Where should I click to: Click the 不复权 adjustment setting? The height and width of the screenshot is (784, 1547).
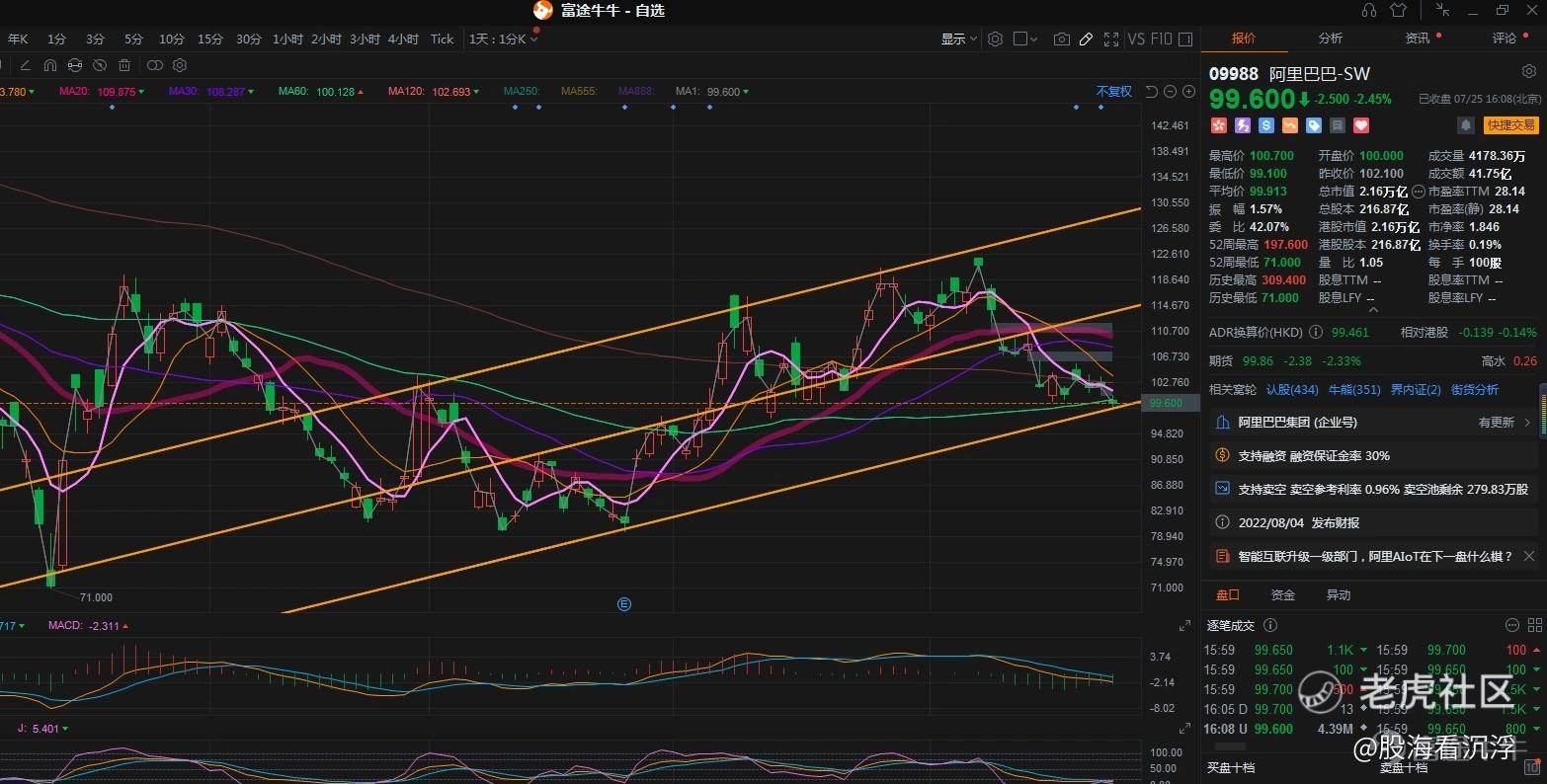(x=1114, y=91)
